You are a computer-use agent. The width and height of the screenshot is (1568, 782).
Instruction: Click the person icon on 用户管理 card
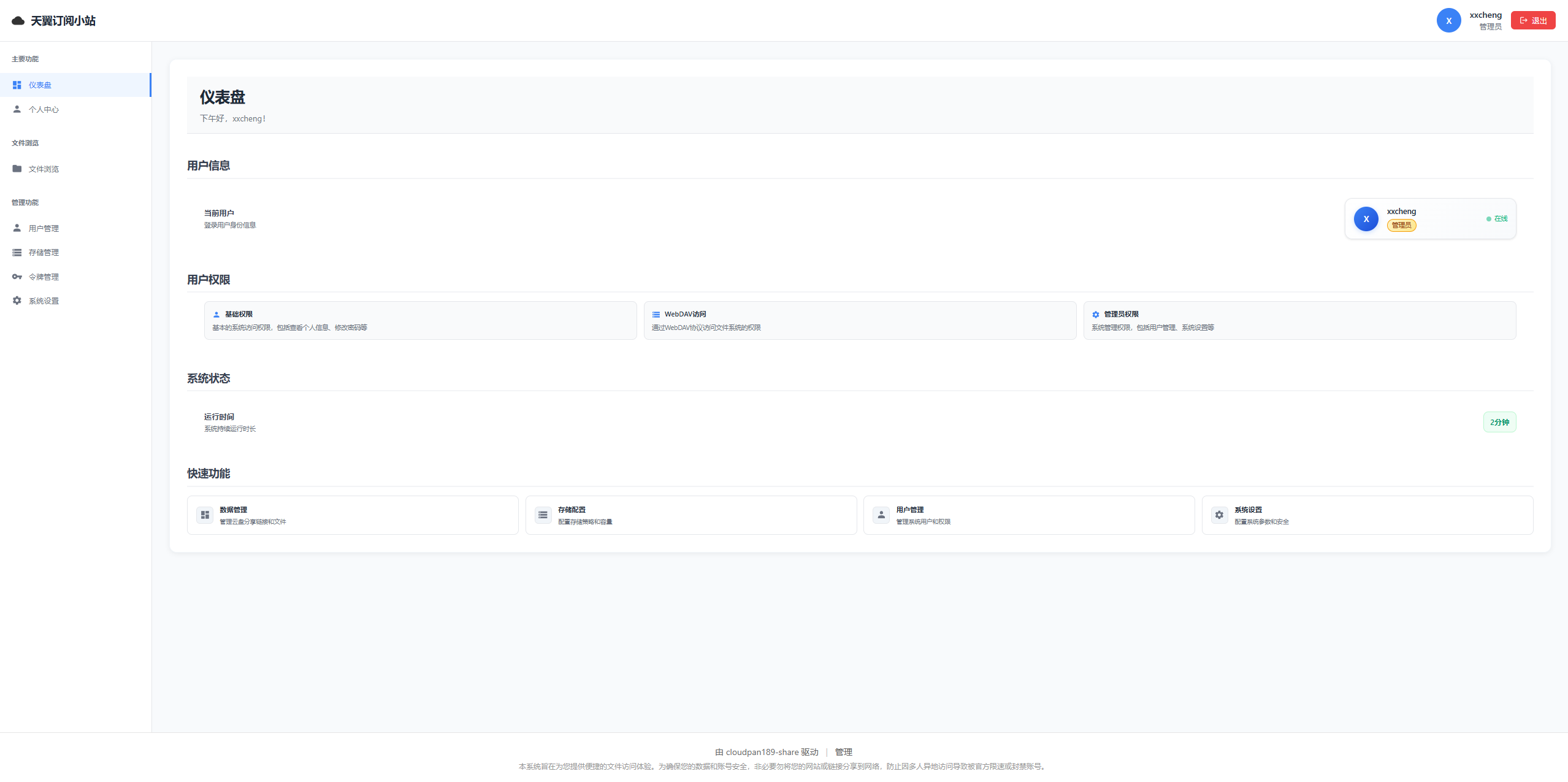click(881, 515)
